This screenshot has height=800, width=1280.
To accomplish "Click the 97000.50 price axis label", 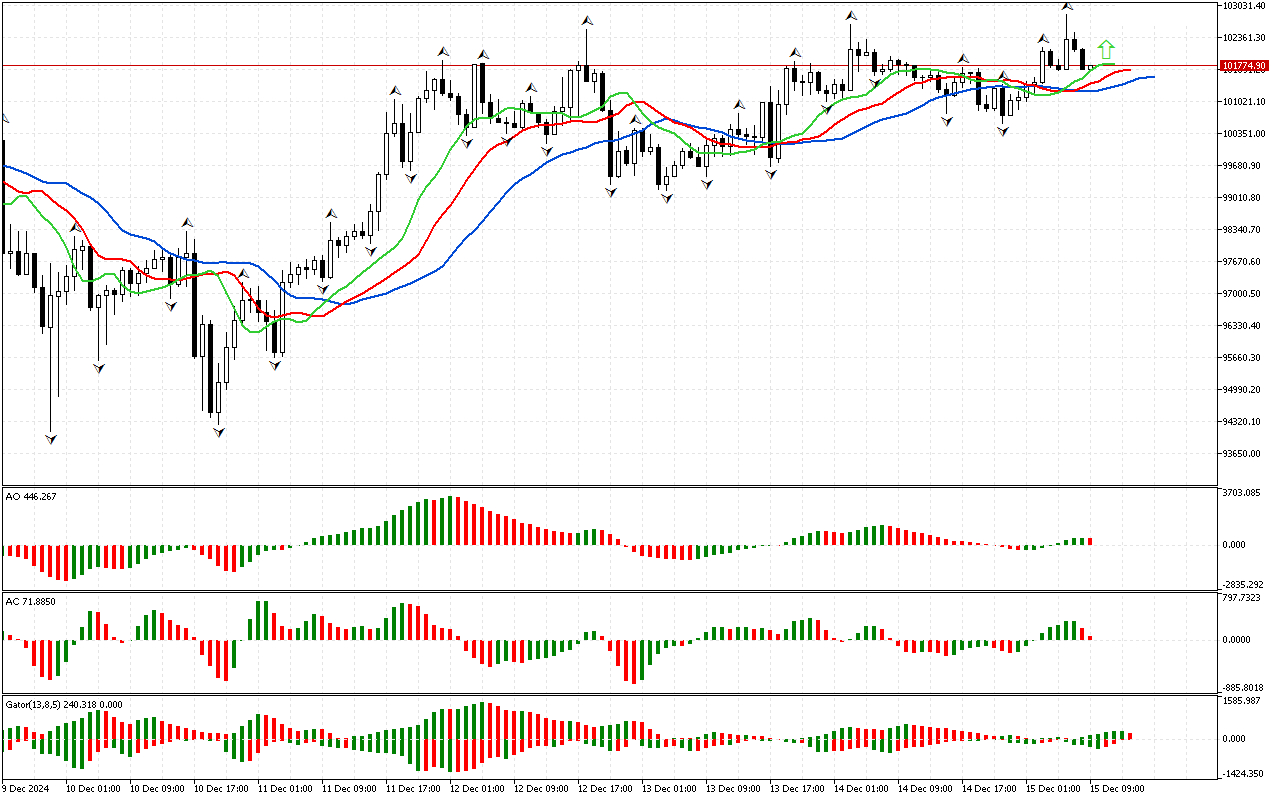I will (1244, 294).
